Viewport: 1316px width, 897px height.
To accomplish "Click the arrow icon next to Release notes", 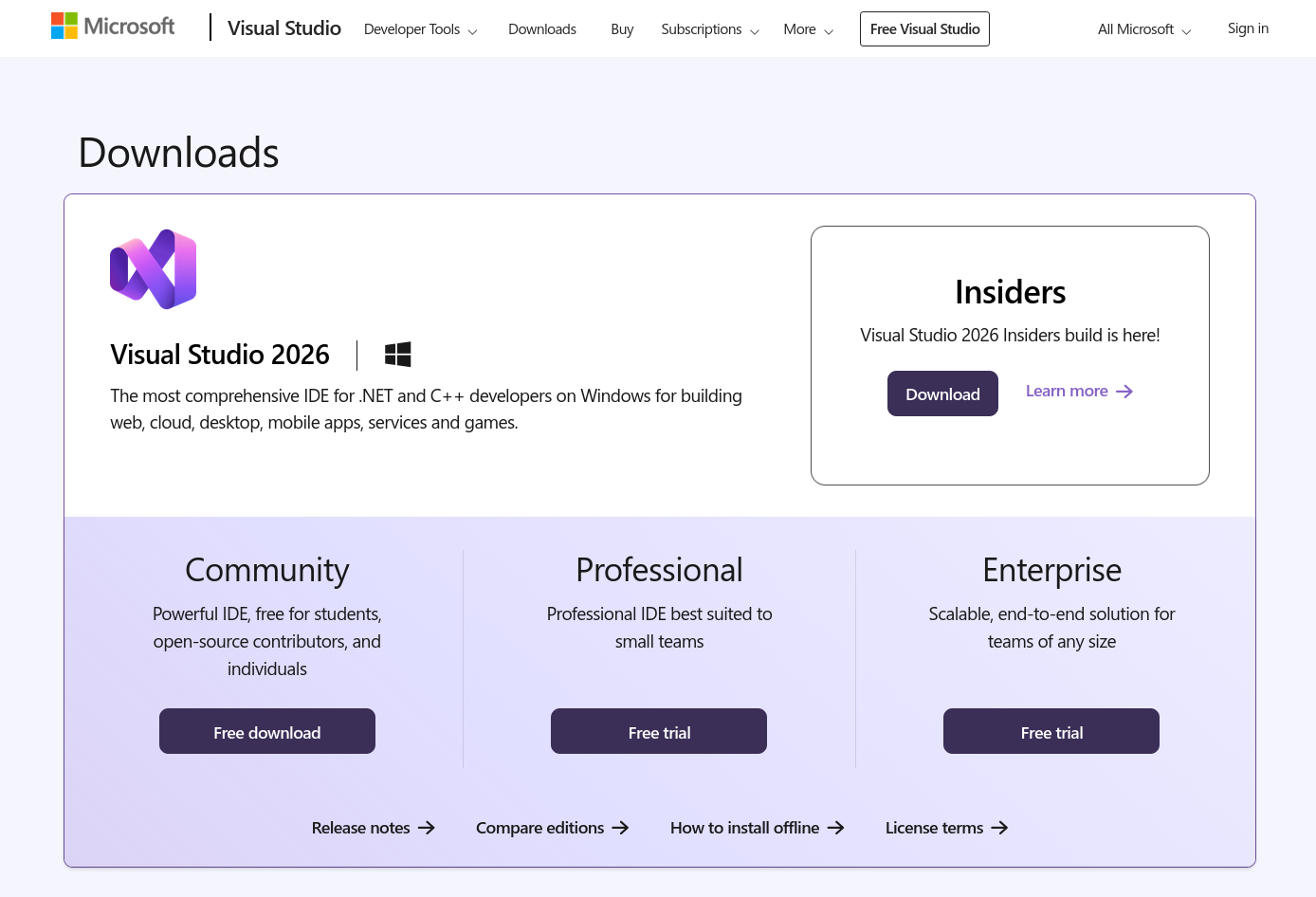I will click(x=428, y=828).
